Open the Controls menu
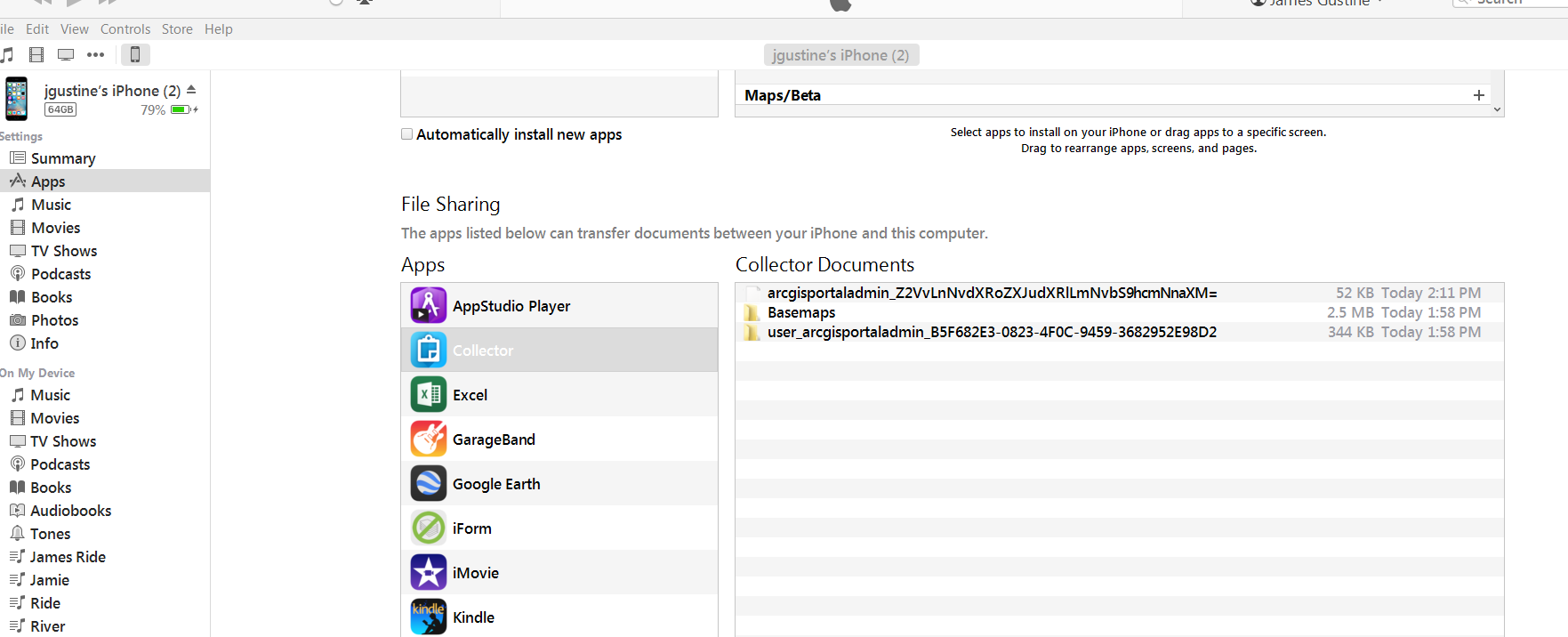 pos(125,29)
